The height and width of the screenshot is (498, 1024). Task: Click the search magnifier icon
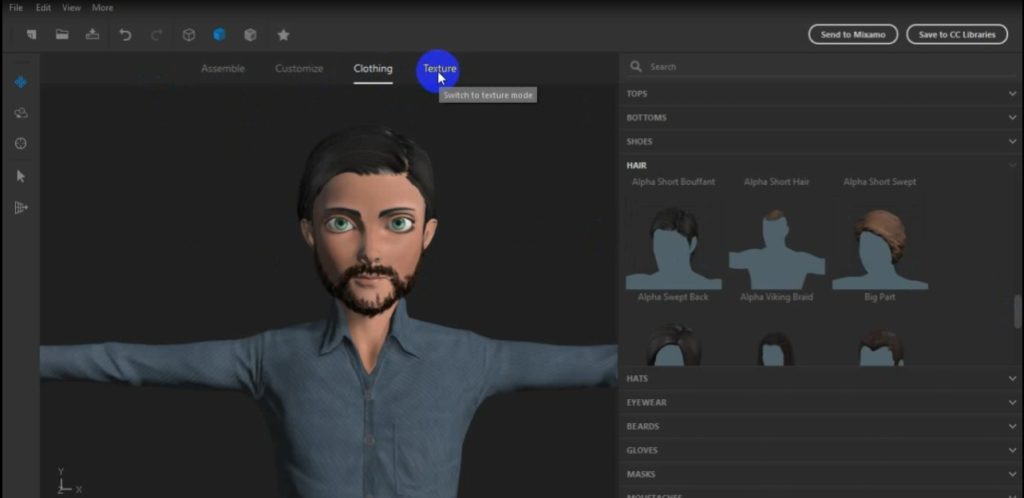tap(635, 66)
